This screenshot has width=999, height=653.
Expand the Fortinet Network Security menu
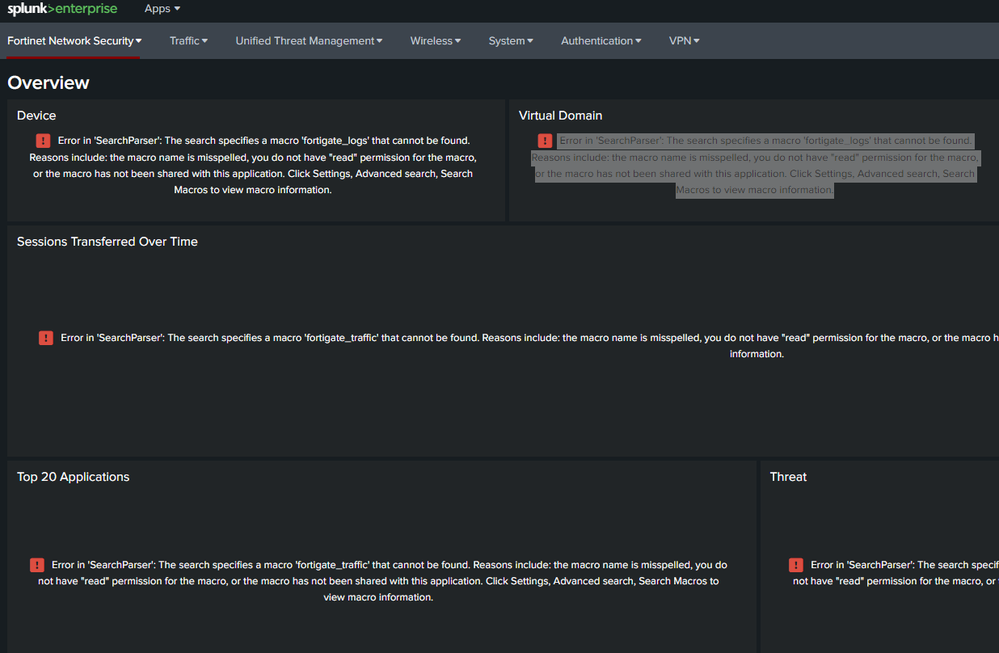pyautogui.click(x=74, y=41)
